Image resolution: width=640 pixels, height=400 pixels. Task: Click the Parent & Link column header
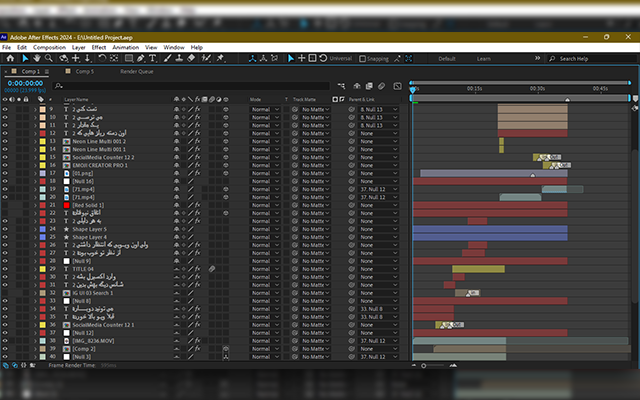point(362,100)
